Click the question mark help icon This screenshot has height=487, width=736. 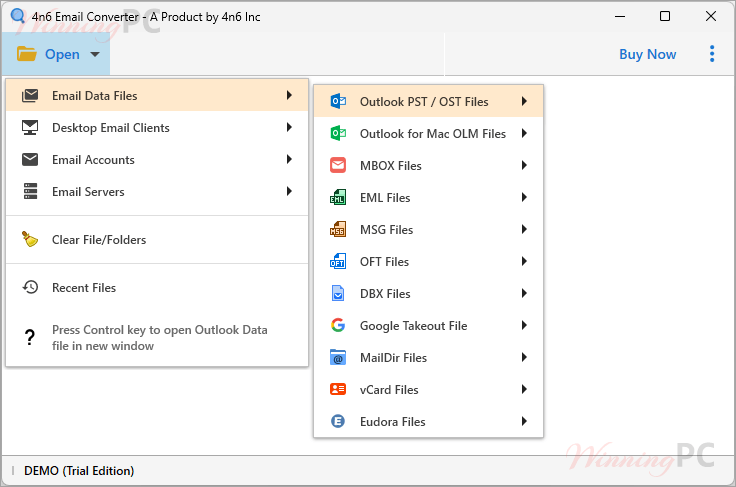point(30,337)
